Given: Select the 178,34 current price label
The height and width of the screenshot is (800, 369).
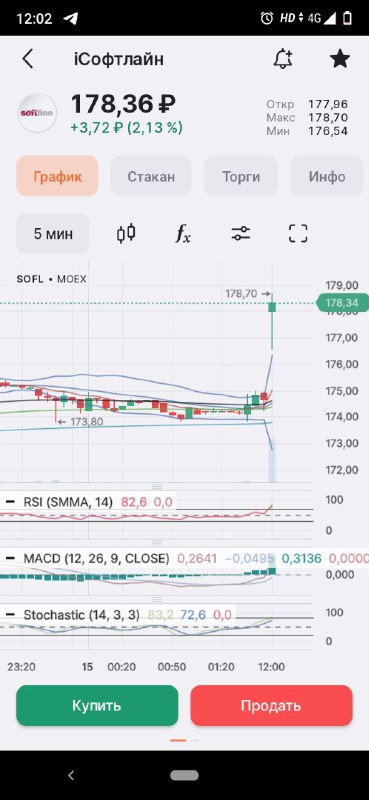Looking at the screenshot, I should pos(343,303).
